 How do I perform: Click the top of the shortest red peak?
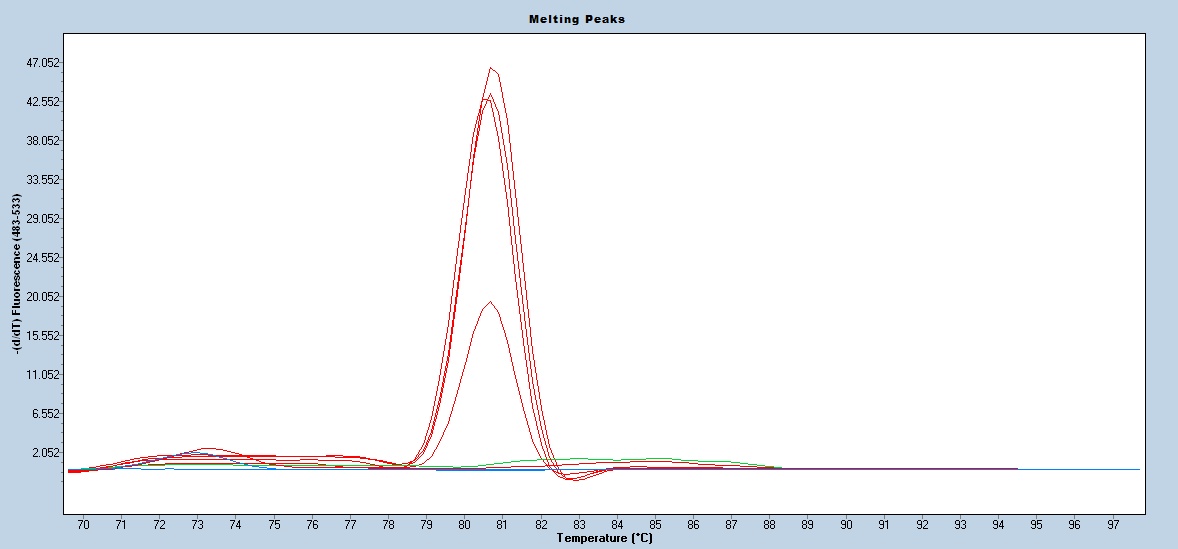tap(489, 302)
